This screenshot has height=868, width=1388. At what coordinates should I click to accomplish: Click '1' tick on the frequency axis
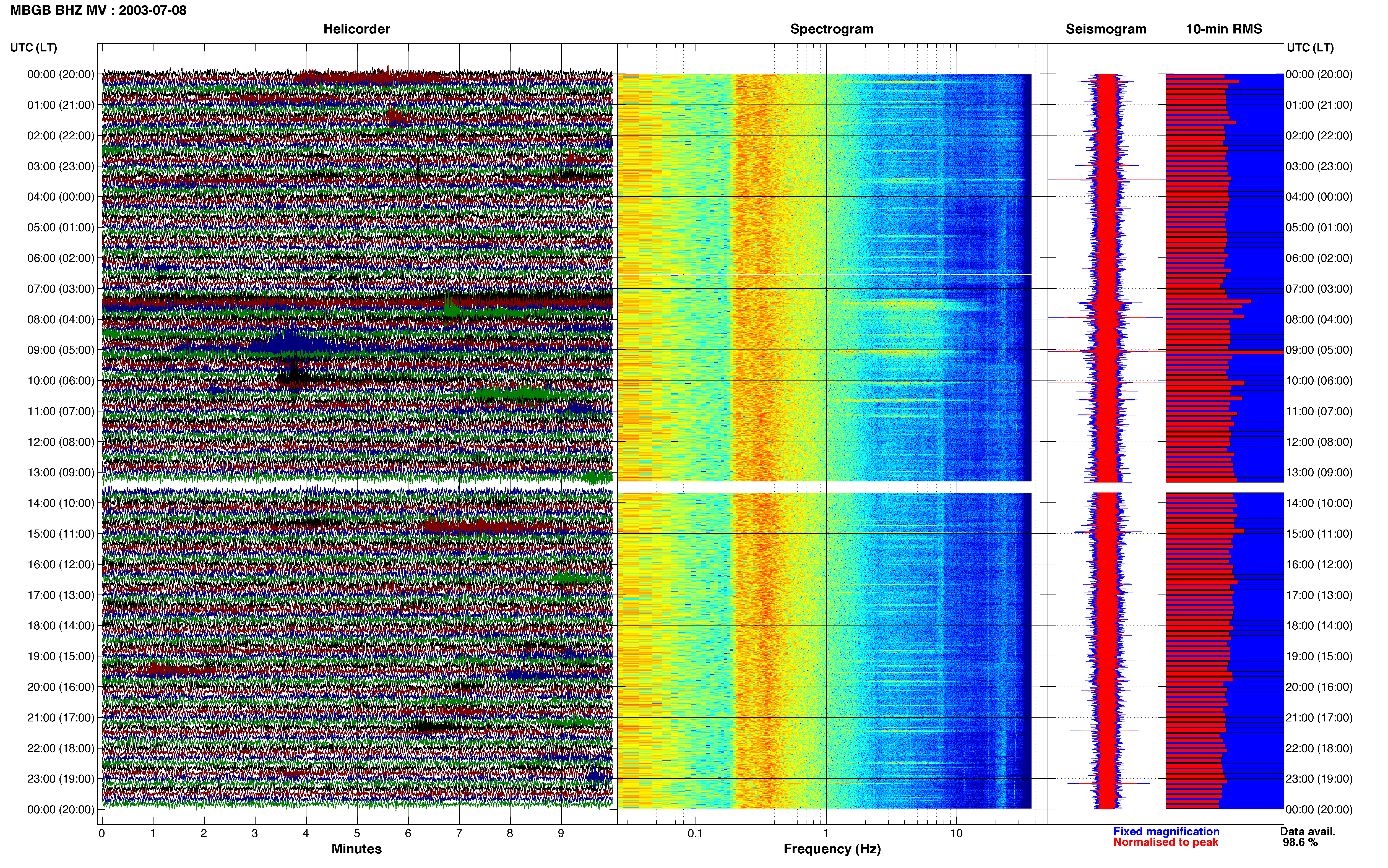(826, 833)
